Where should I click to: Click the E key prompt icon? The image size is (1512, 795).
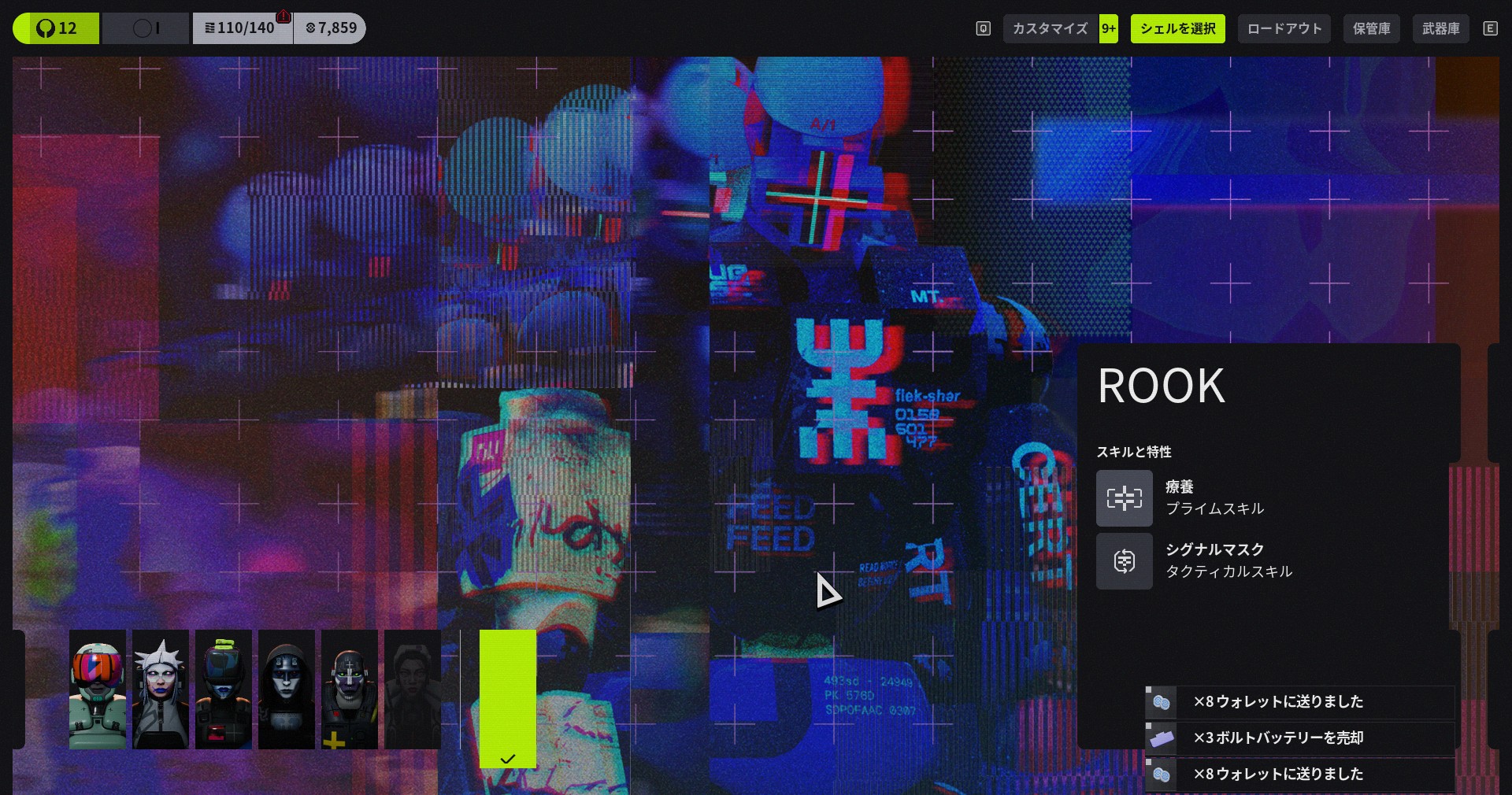[1490, 28]
